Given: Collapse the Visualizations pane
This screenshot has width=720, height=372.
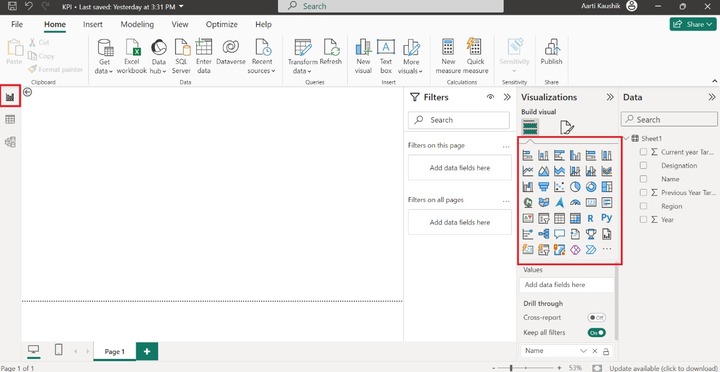Looking at the screenshot, I should 610,97.
